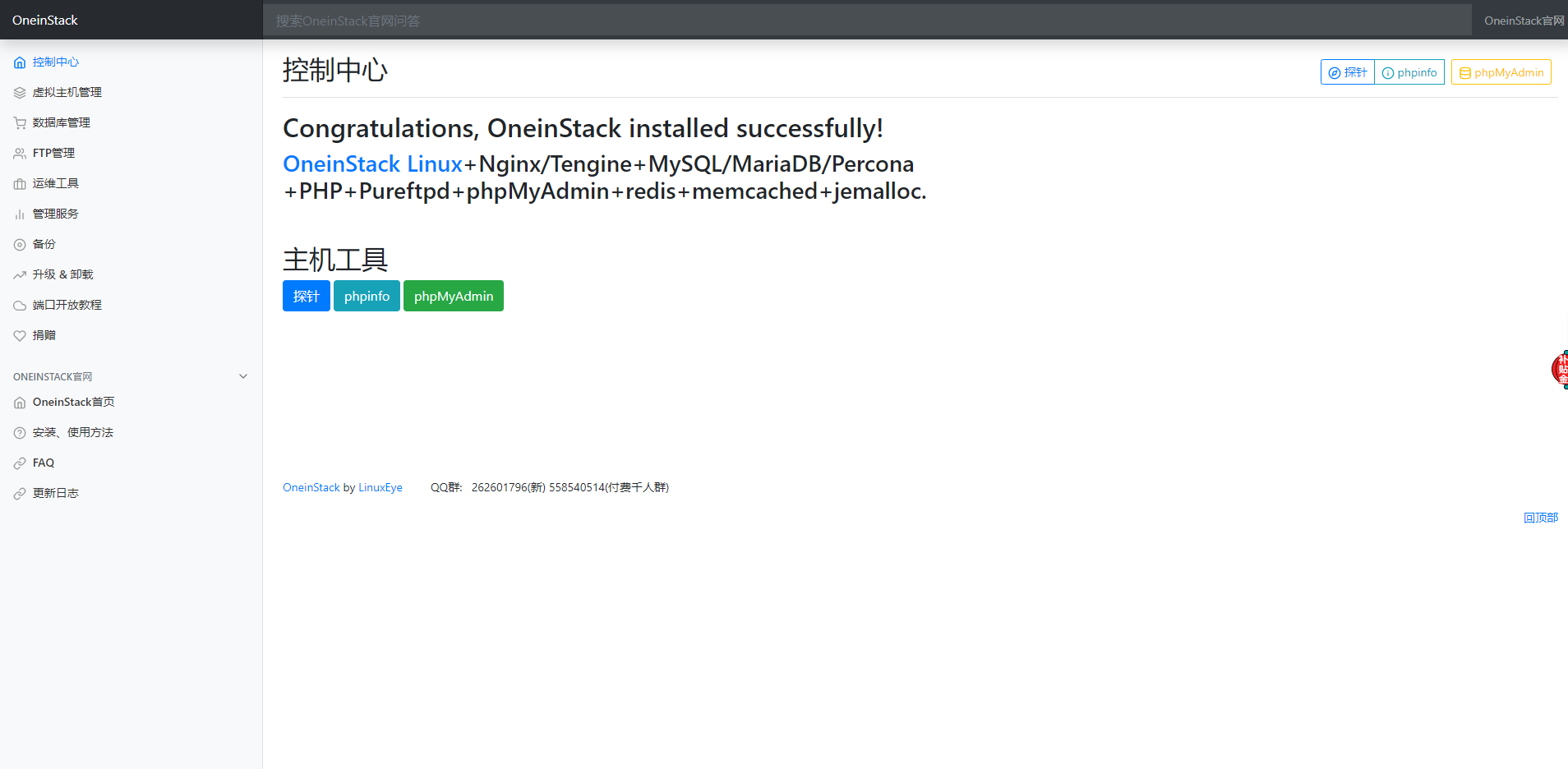The width and height of the screenshot is (1568, 769).
Task: Follow the OneinStack link in the footer
Action: 311,487
